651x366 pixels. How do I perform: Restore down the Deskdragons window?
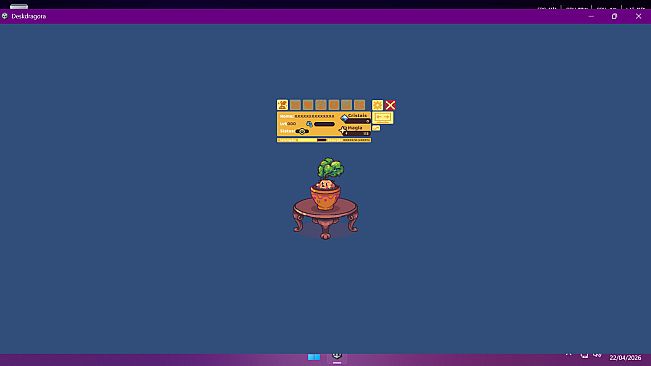click(x=614, y=16)
